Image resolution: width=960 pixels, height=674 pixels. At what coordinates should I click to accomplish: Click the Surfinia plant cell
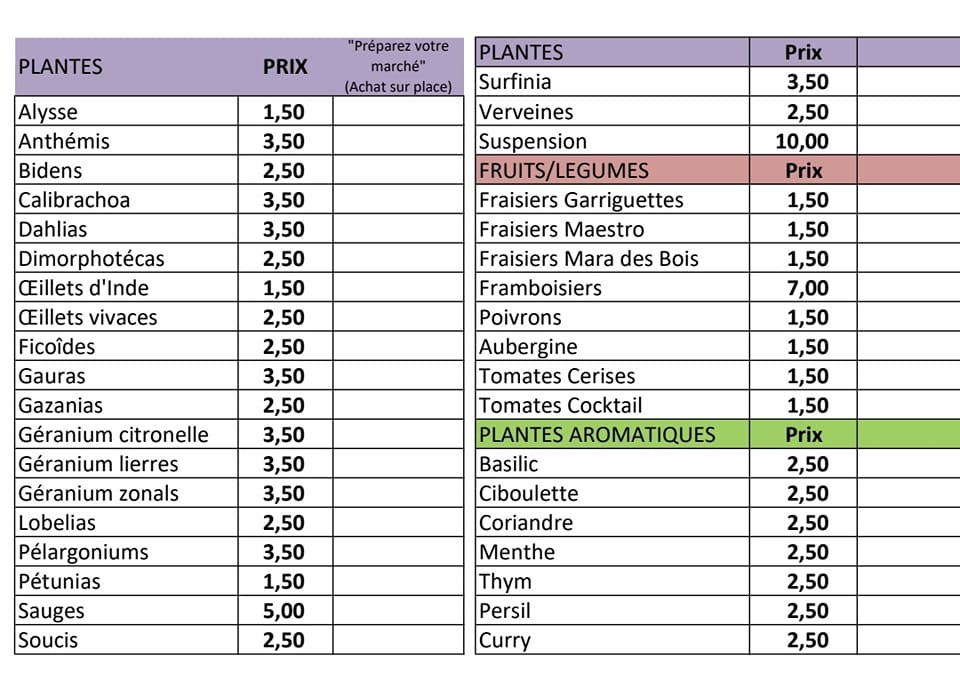pyautogui.click(x=612, y=82)
